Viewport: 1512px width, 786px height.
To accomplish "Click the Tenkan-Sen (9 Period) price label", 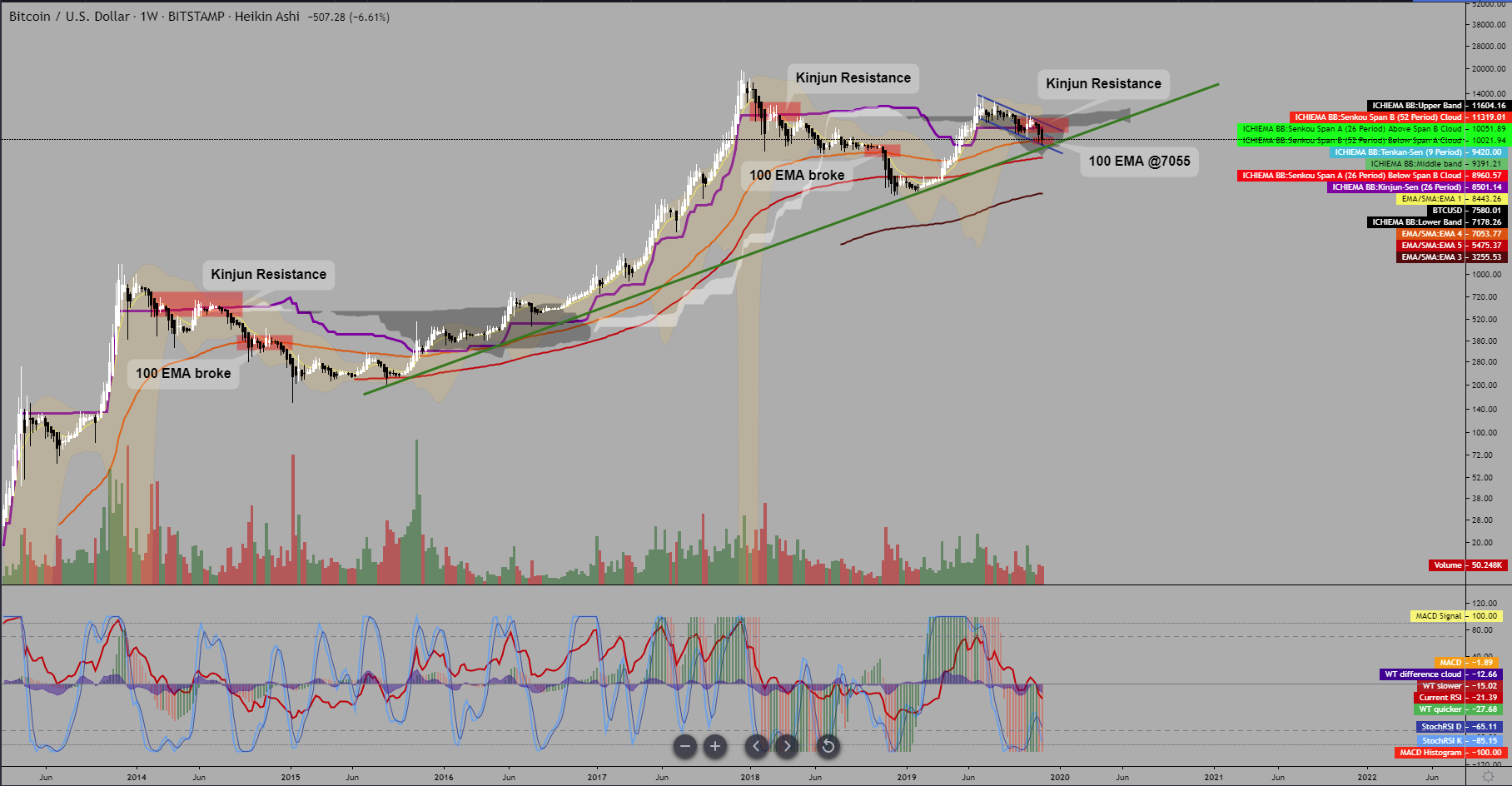I will coord(1419,152).
